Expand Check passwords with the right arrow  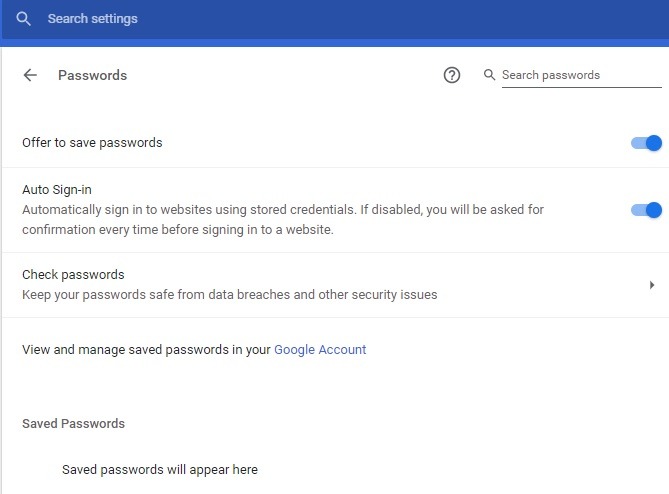click(x=651, y=285)
